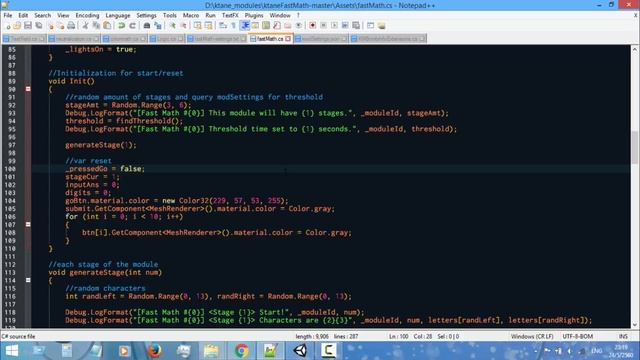The height and width of the screenshot is (360, 640).
Task: Click the Print toolbar icon
Action: (71, 26)
